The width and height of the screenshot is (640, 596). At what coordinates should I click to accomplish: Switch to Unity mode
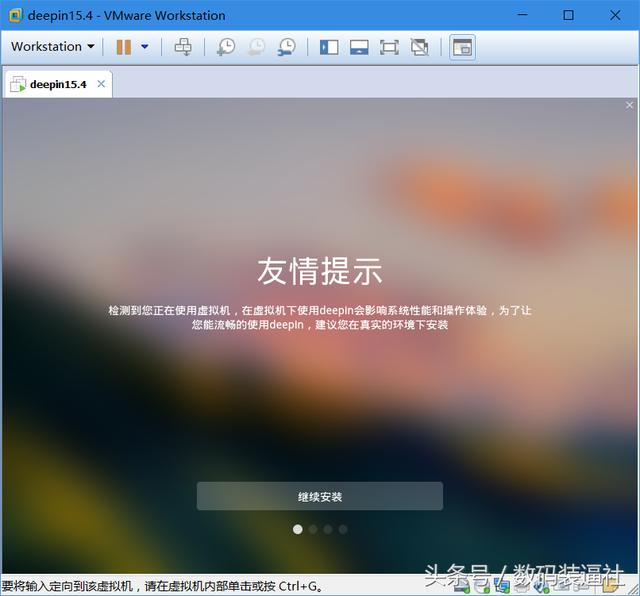pyautogui.click(x=420, y=47)
